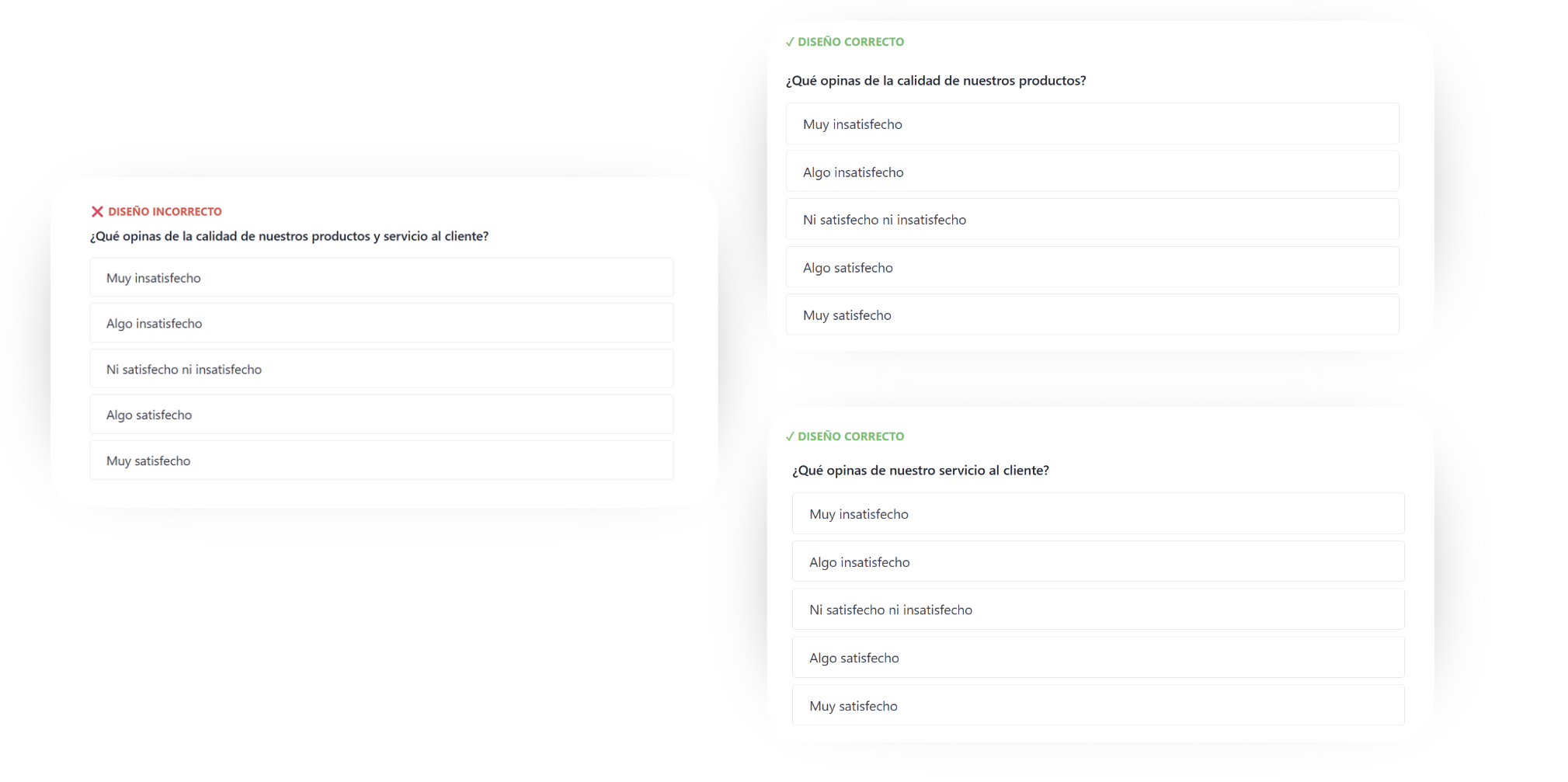Pick 'Ni satisfecho ni insatisfecho' for product quality only question
Image resolution: width=1568 pixels, height=782 pixels.
coord(1092,220)
